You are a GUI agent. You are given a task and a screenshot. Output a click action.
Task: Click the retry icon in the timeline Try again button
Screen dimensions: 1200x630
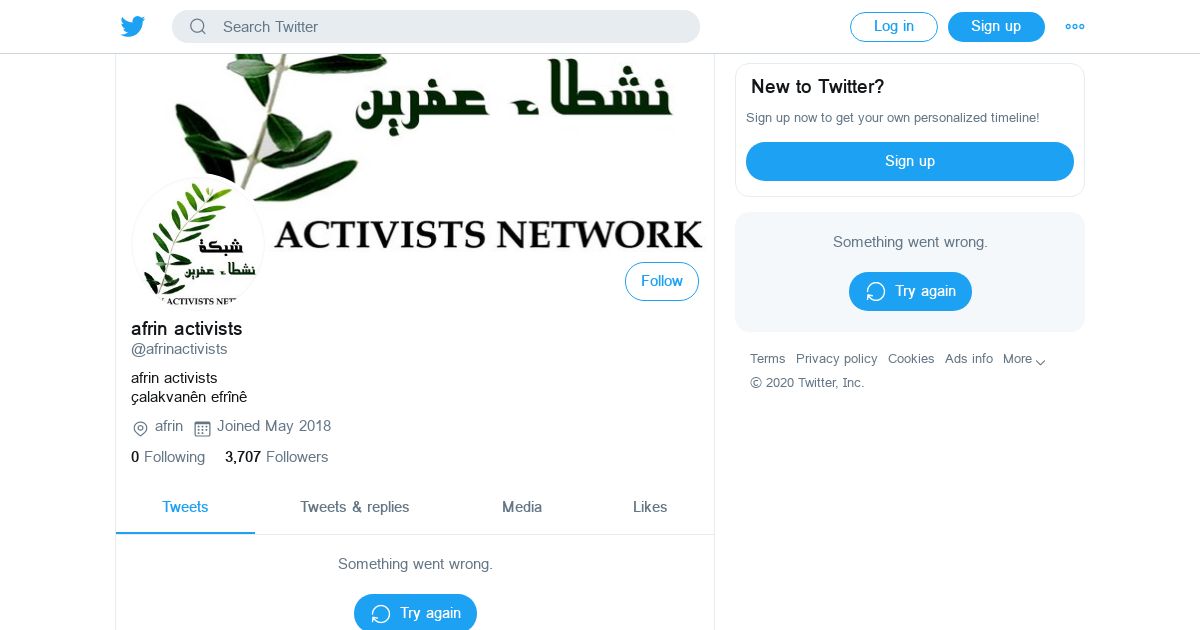381,614
